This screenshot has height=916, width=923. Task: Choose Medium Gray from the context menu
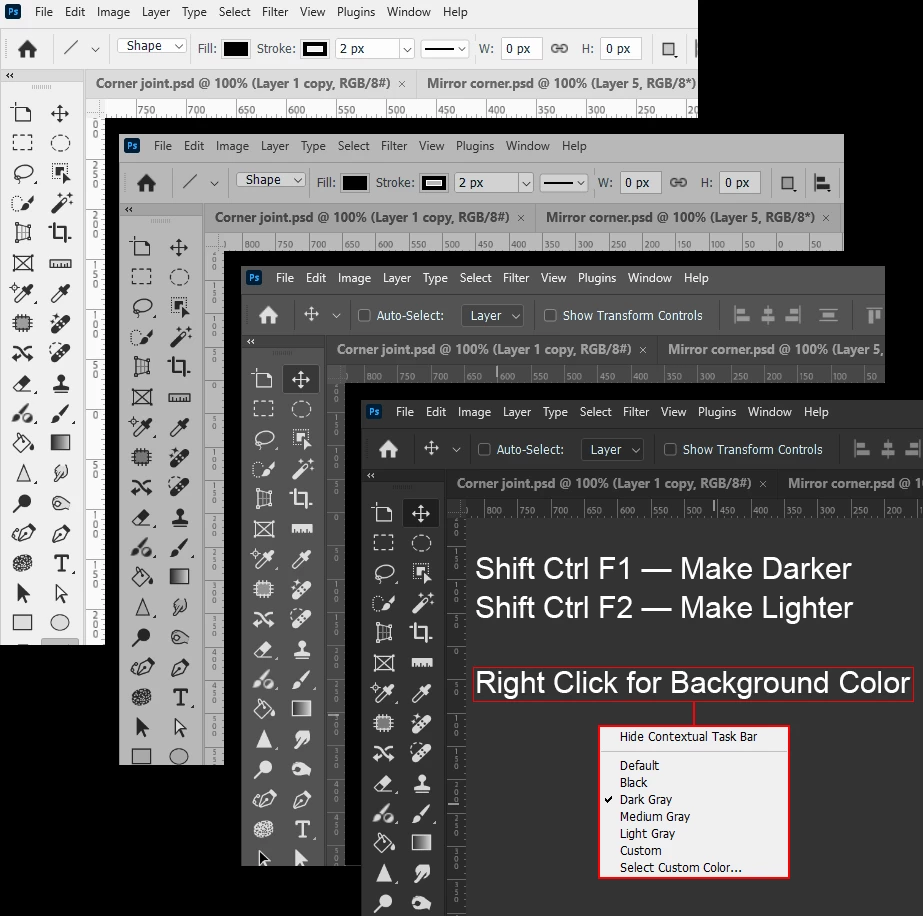point(655,817)
